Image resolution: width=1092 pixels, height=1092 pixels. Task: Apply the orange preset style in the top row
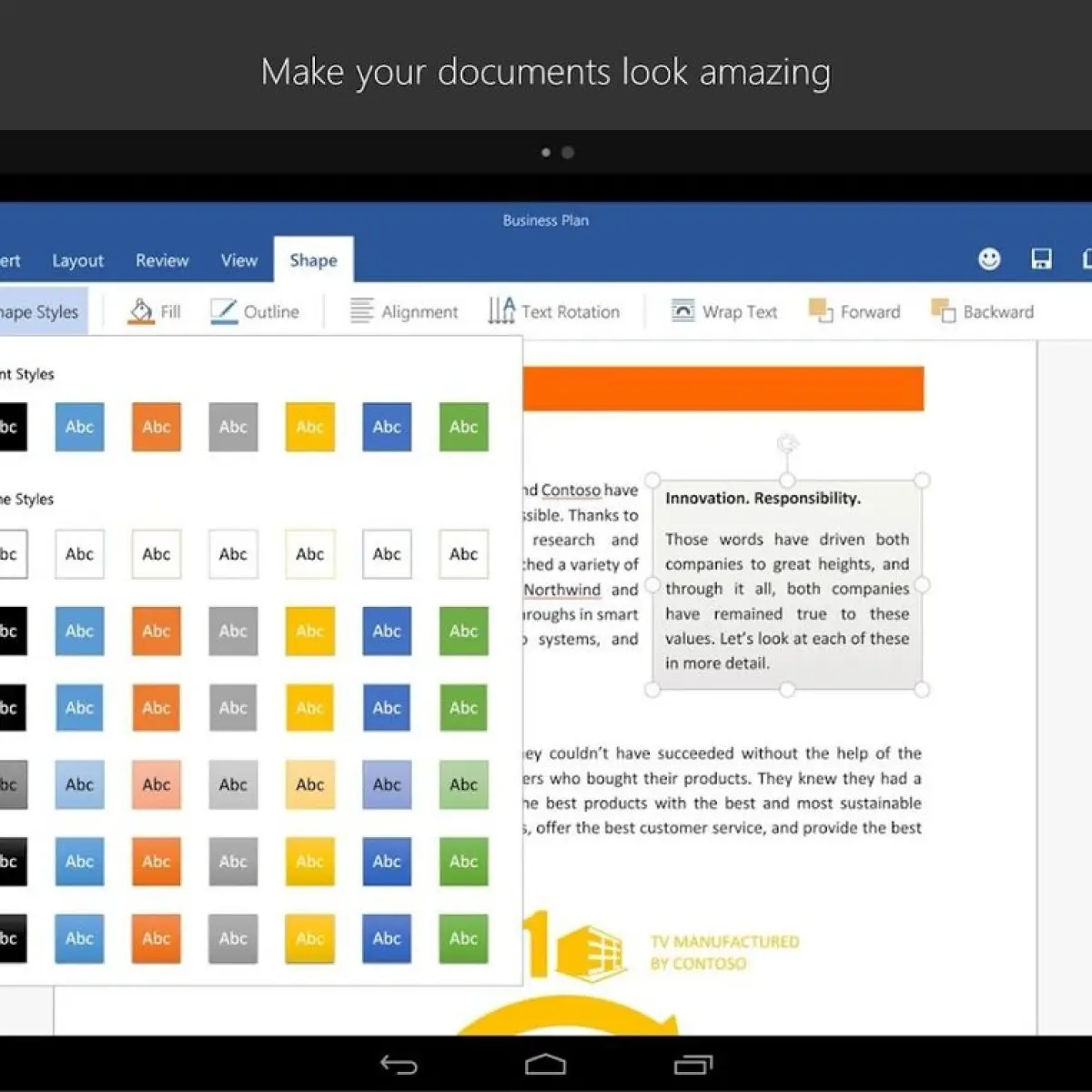click(x=156, y=427)
